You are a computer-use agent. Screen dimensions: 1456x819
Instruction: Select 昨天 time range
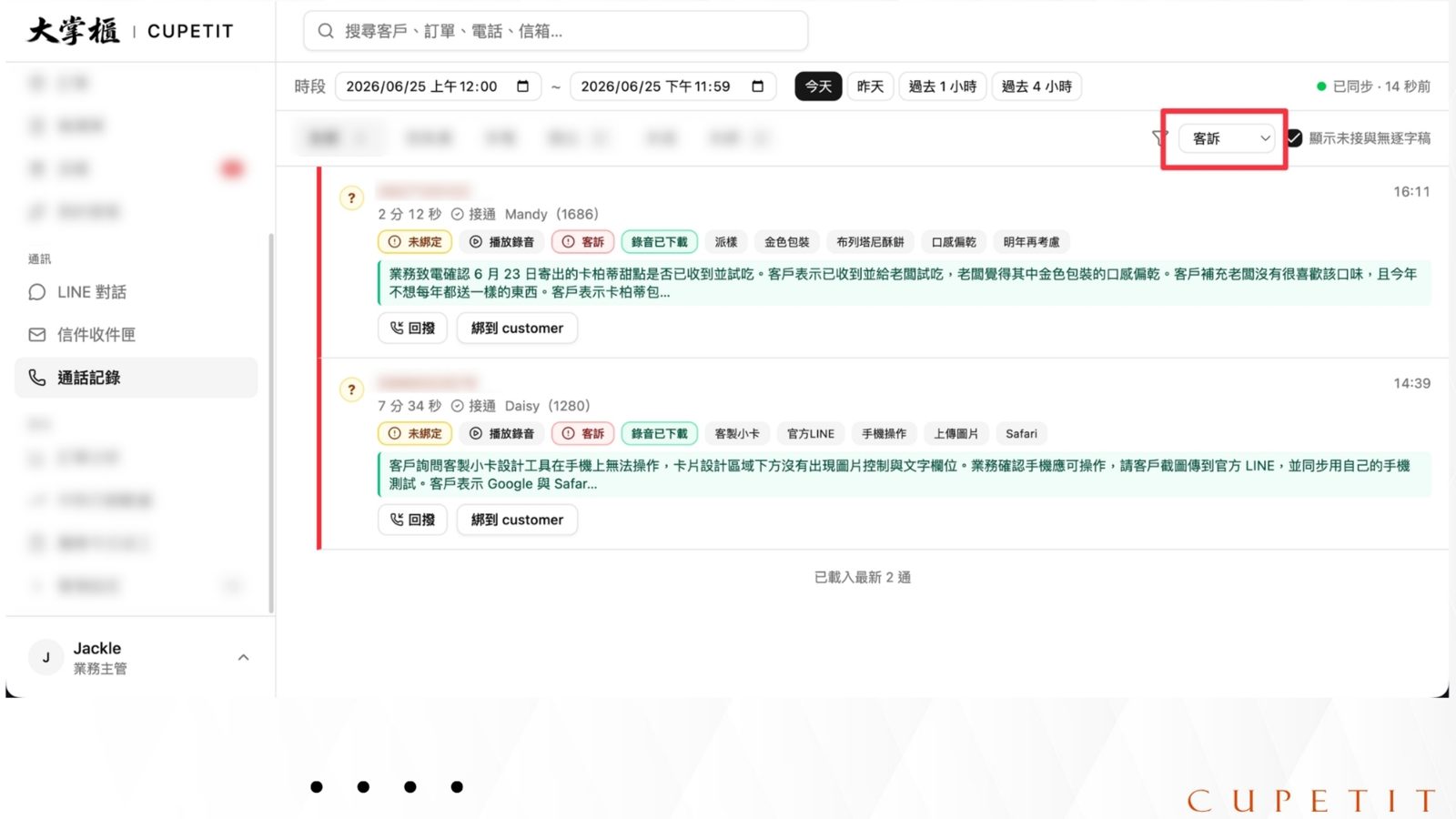coord(870,86)
